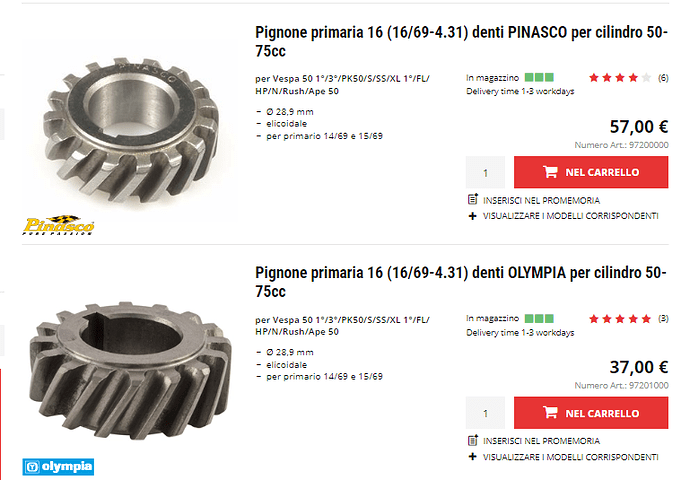Expand matching models for the Pinasco pinion
The height and width of the screenshot is (480, 690).
[564, 215]
